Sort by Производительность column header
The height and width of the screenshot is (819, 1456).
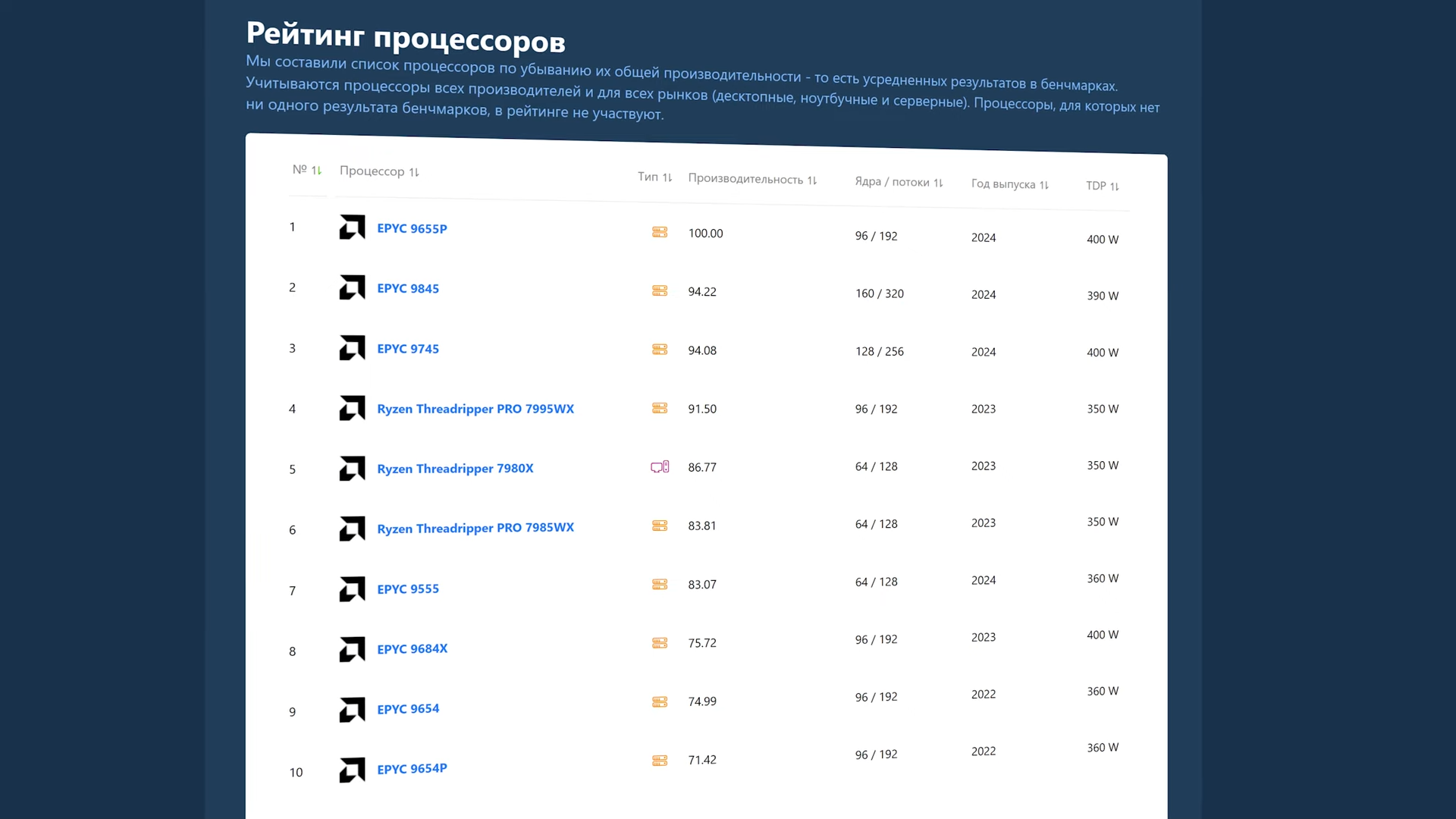752,180
